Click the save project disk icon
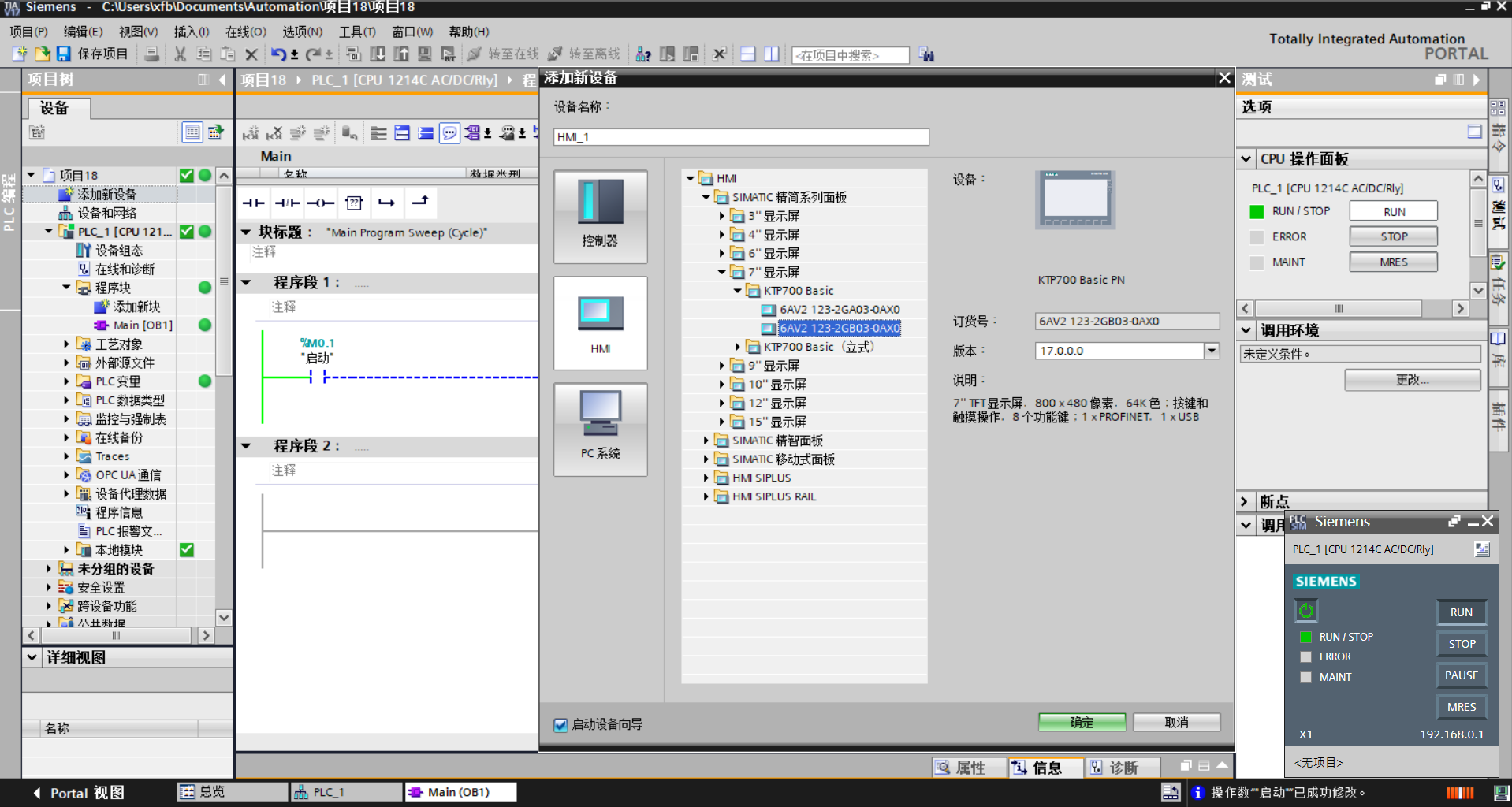This screenshot has height=807, width=1512. click(x=64, y=54)
